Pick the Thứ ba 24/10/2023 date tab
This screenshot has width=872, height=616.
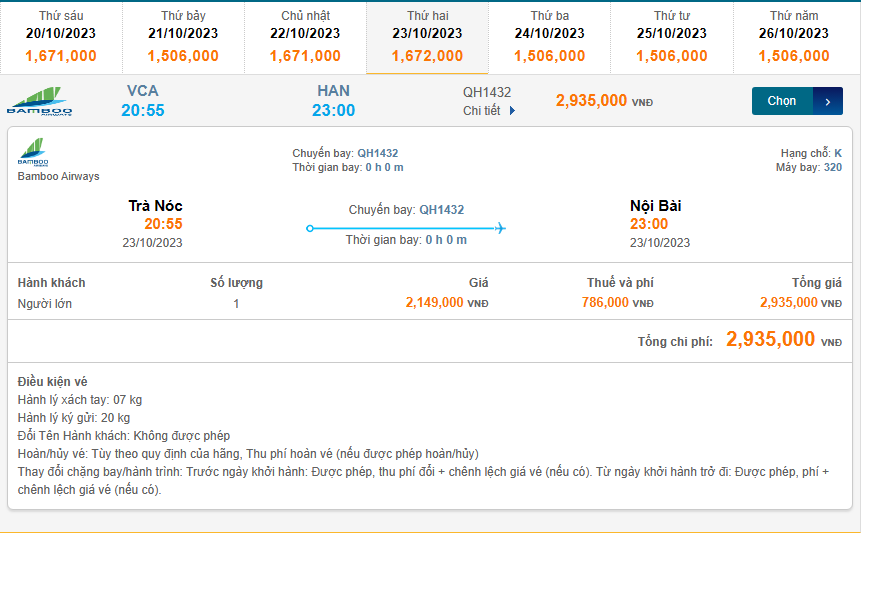549,37
